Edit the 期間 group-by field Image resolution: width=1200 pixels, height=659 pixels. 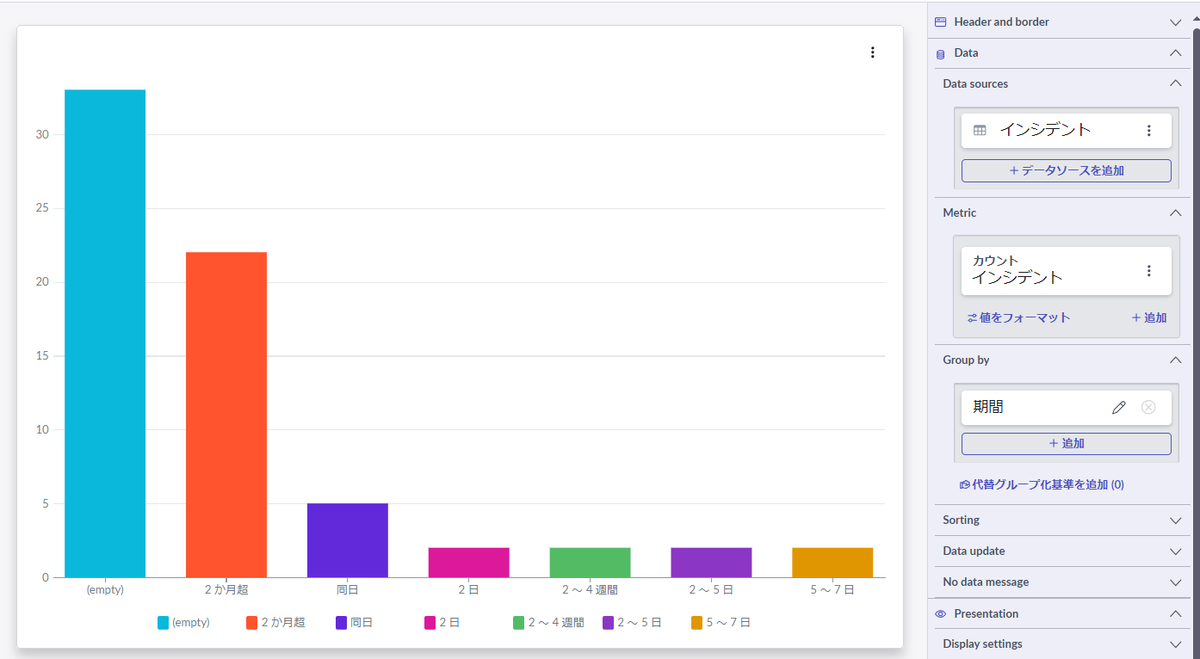click(x=1119, y=407)
